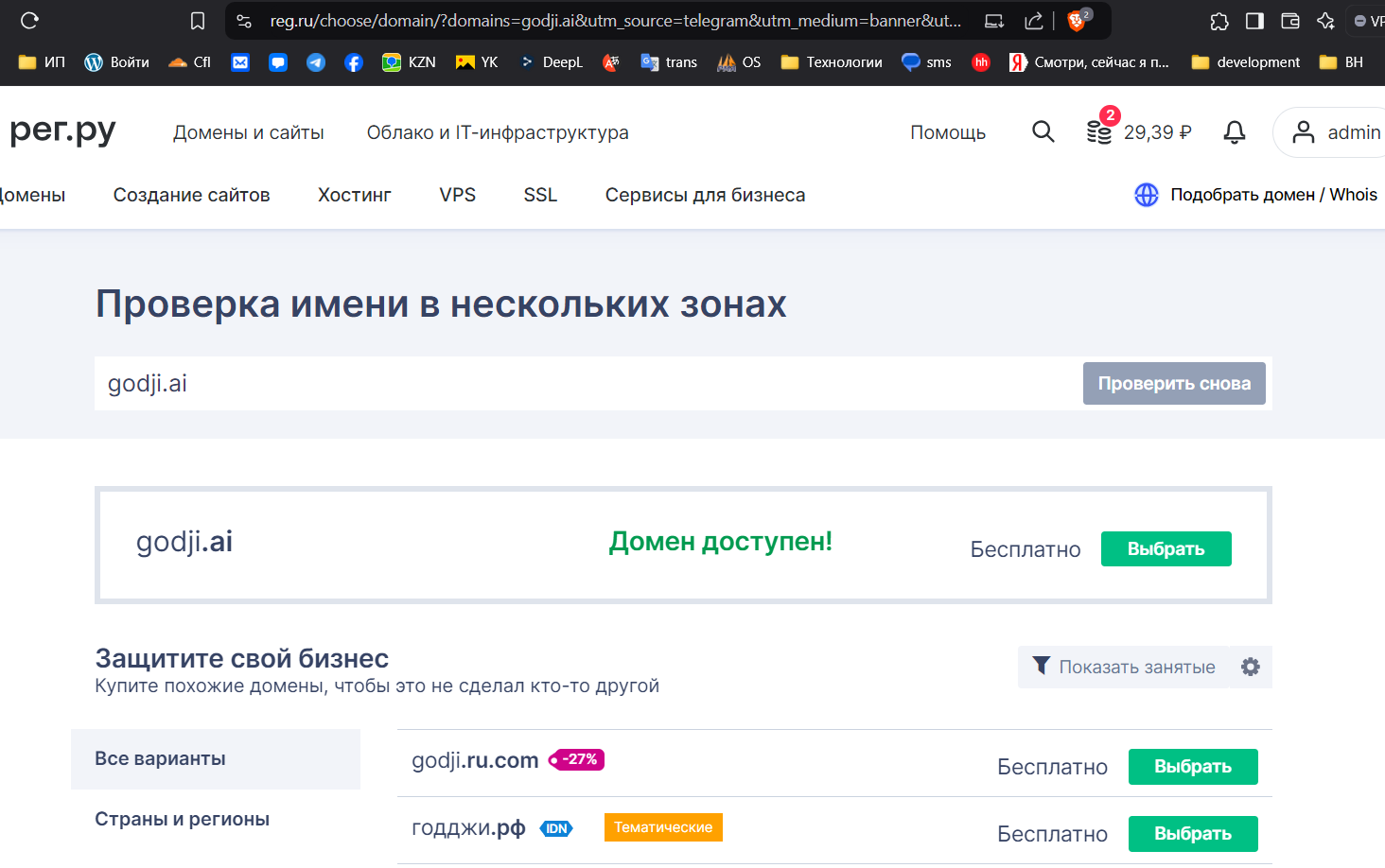Open notifications bell icon

pyautogui.click(x=1235, y=131)
